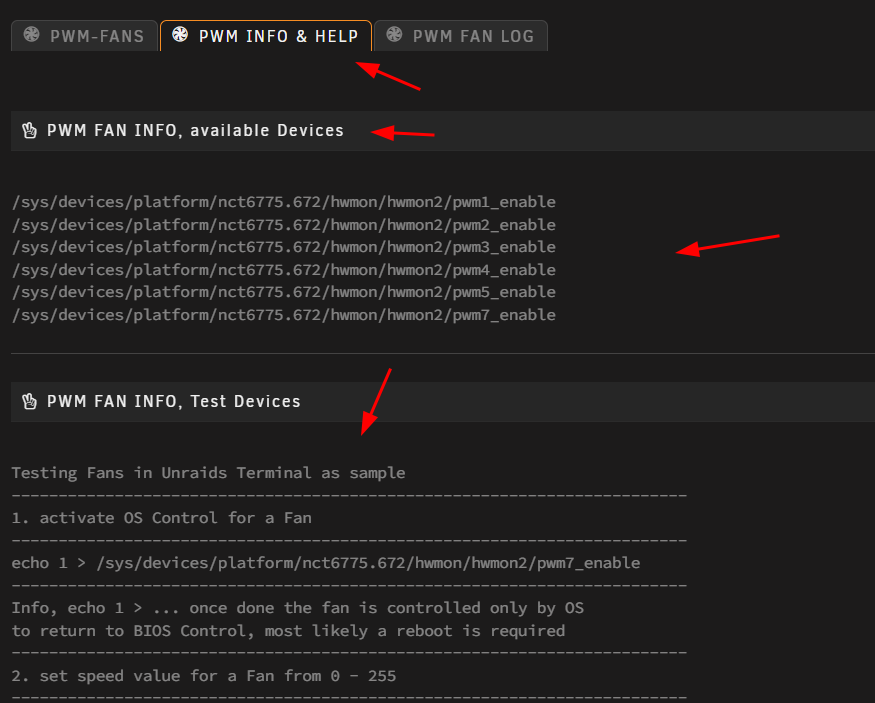The image size is (875, 703).
Task: Click the hand icon beside available Devices header
Action: click(x=29, y=131)
